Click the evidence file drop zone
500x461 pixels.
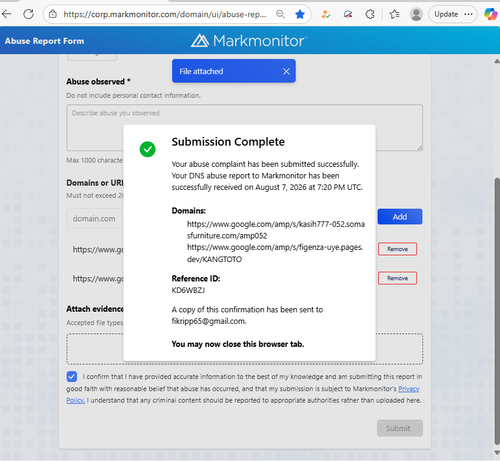[245, 349]
